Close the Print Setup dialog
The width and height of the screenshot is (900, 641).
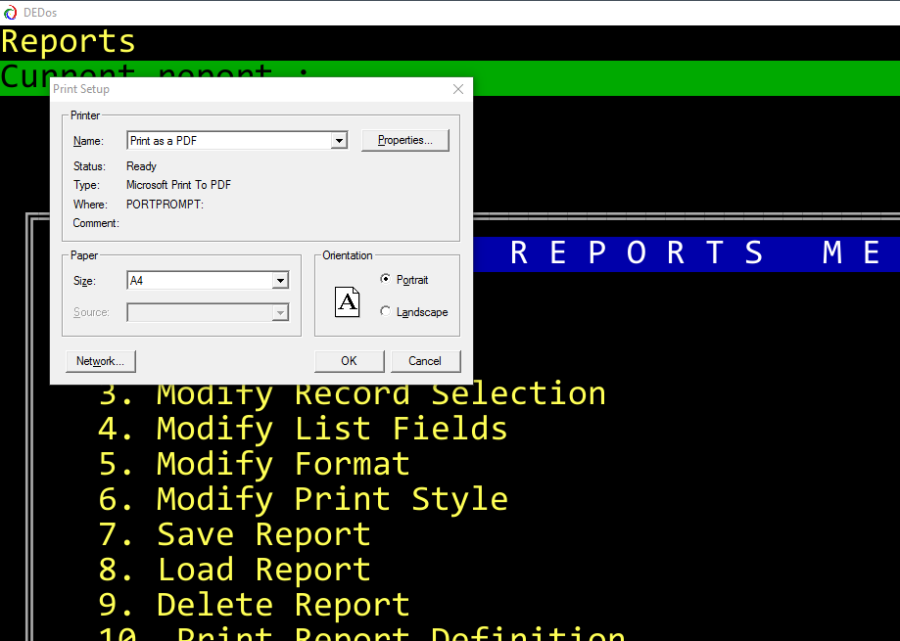coord(458,89)
